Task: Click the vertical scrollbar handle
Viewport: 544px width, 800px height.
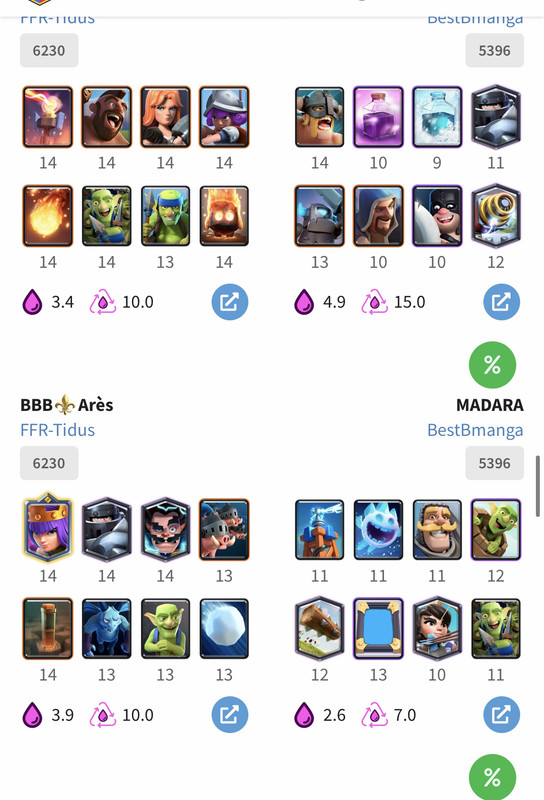Action: tap(537, 486)
